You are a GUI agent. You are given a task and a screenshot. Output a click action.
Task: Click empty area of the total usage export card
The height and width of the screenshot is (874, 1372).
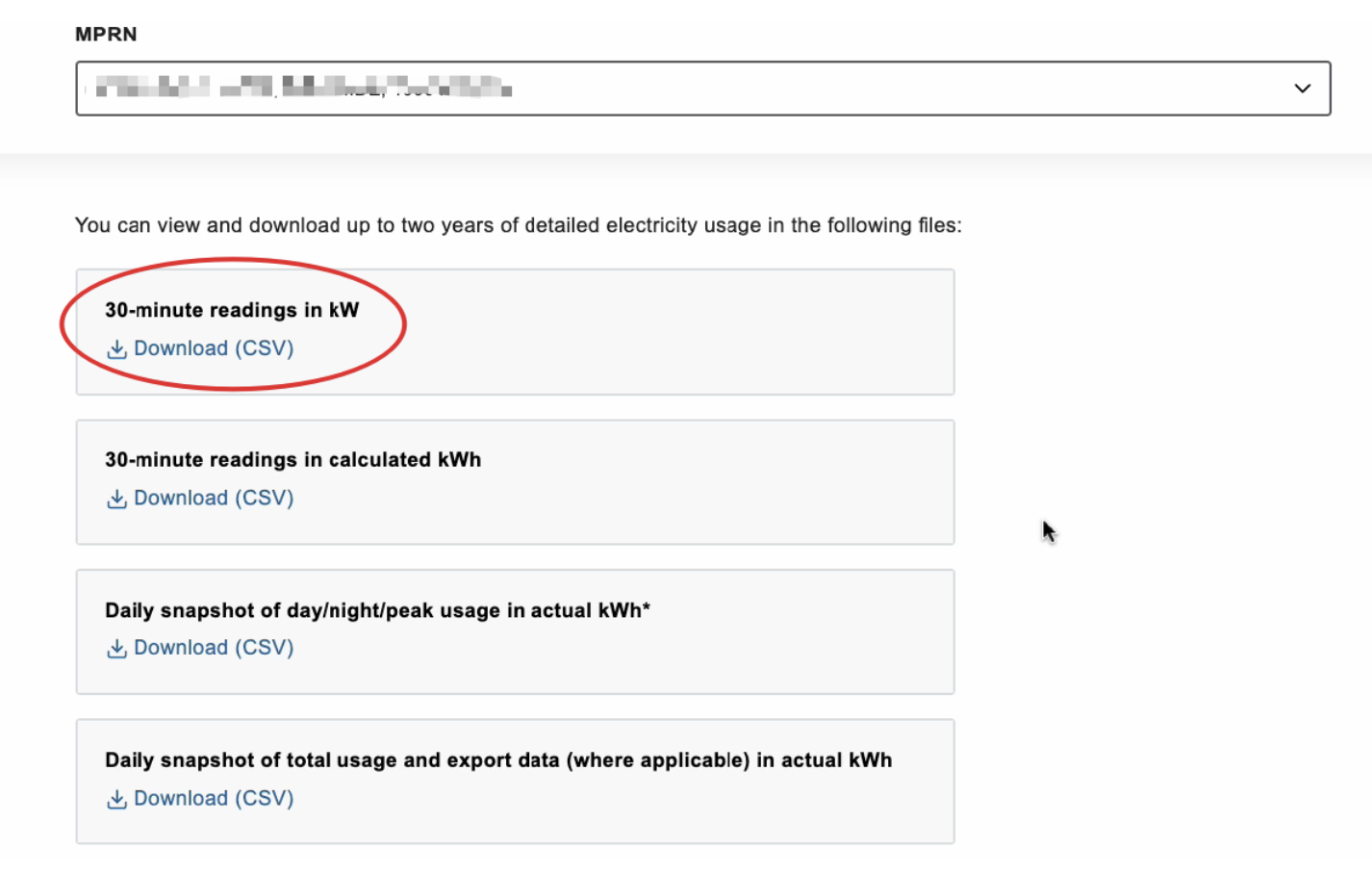click(x=673, y=809)
